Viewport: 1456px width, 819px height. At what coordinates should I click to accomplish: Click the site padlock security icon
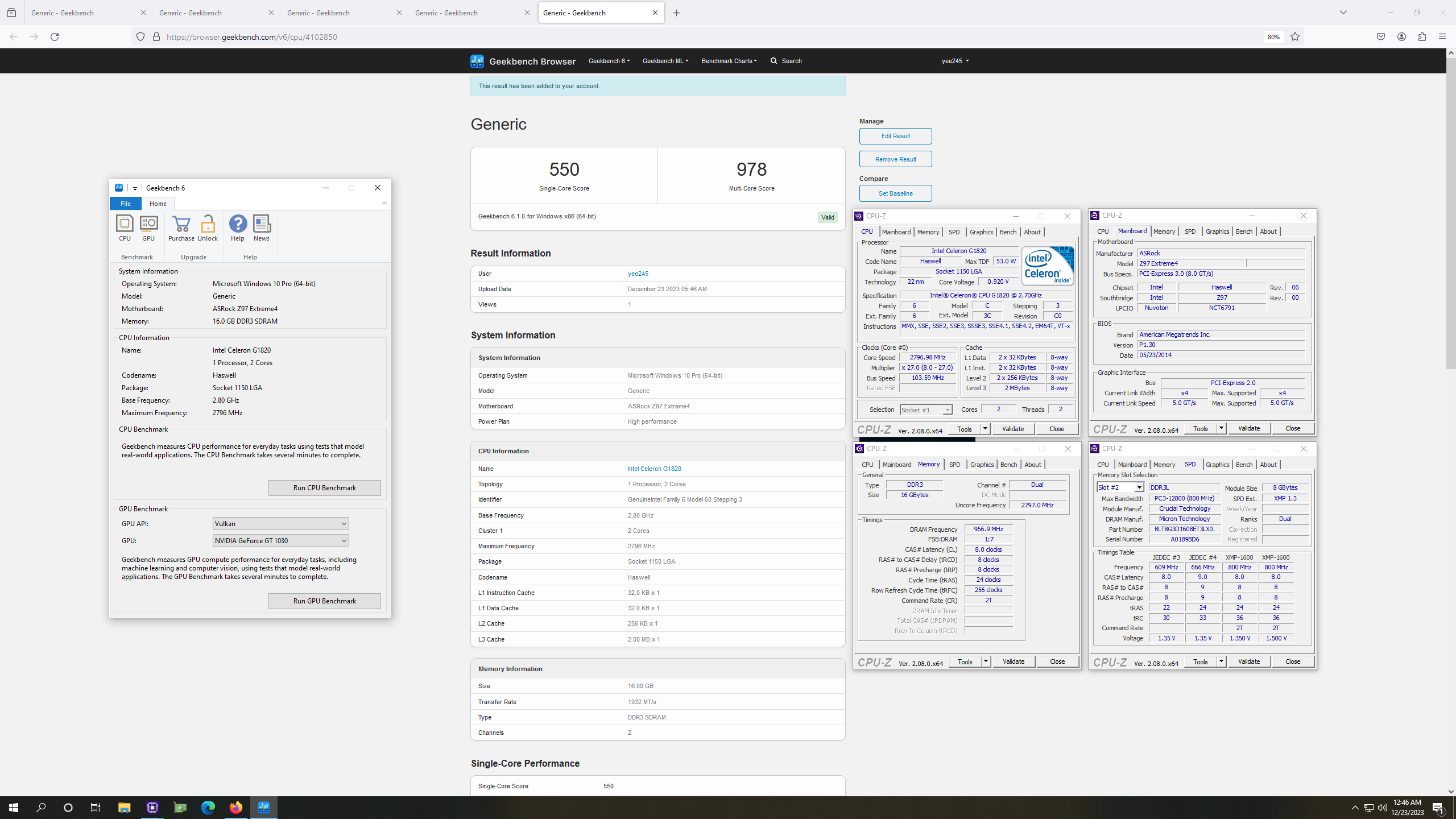pyautogui.click(x=156, y=37)
